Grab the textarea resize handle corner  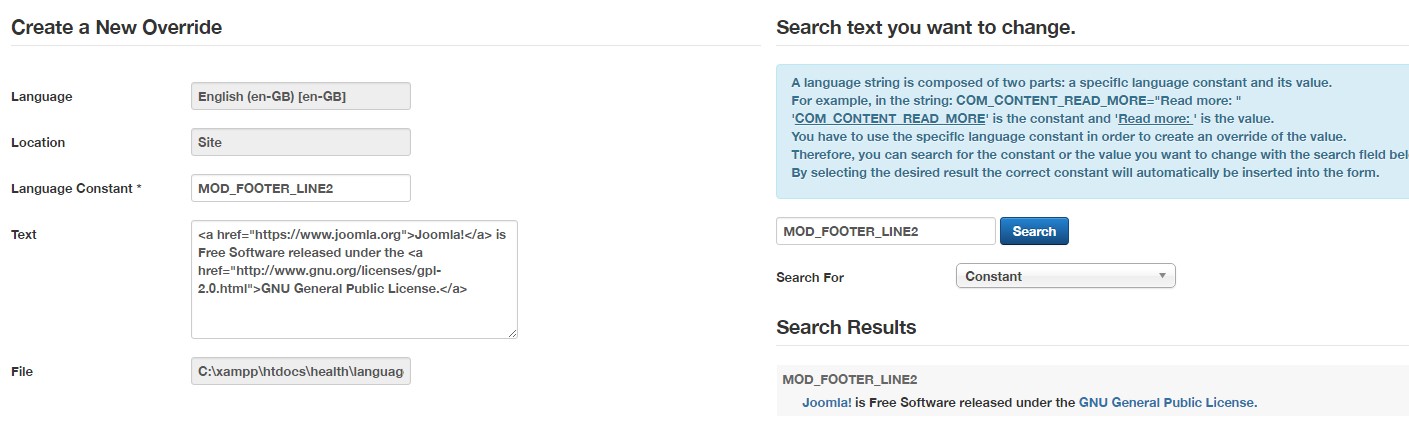point(513,333)
